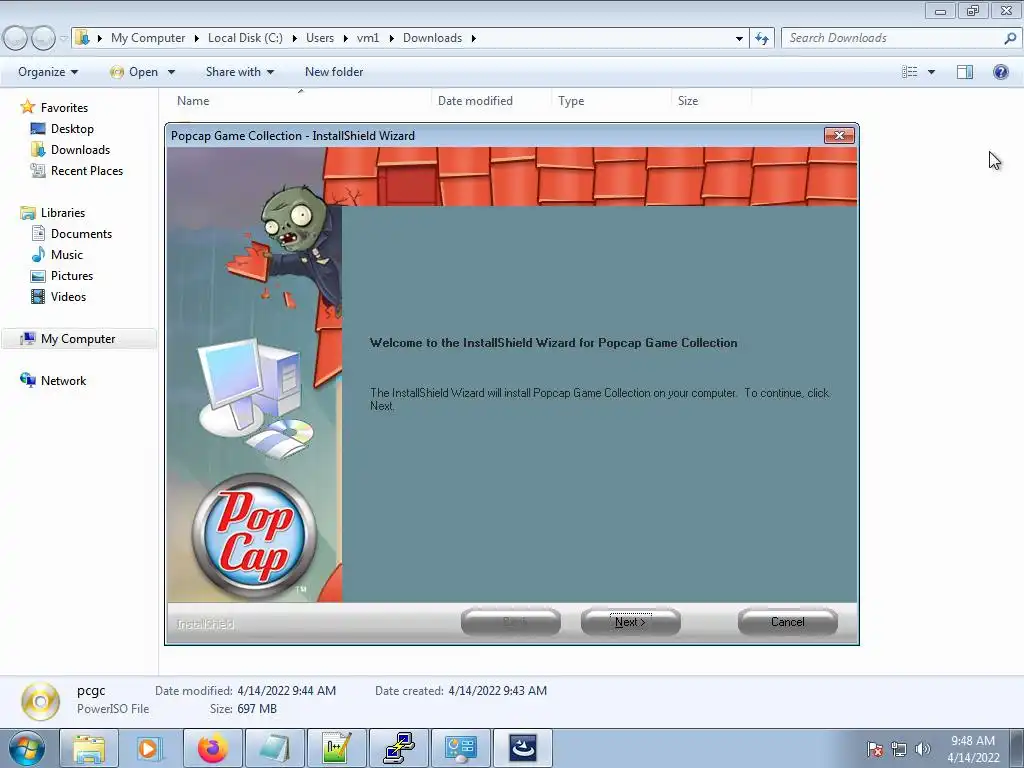Select Network in the navigation pane
1024x768 pixels.
click(x=63, y=380)
